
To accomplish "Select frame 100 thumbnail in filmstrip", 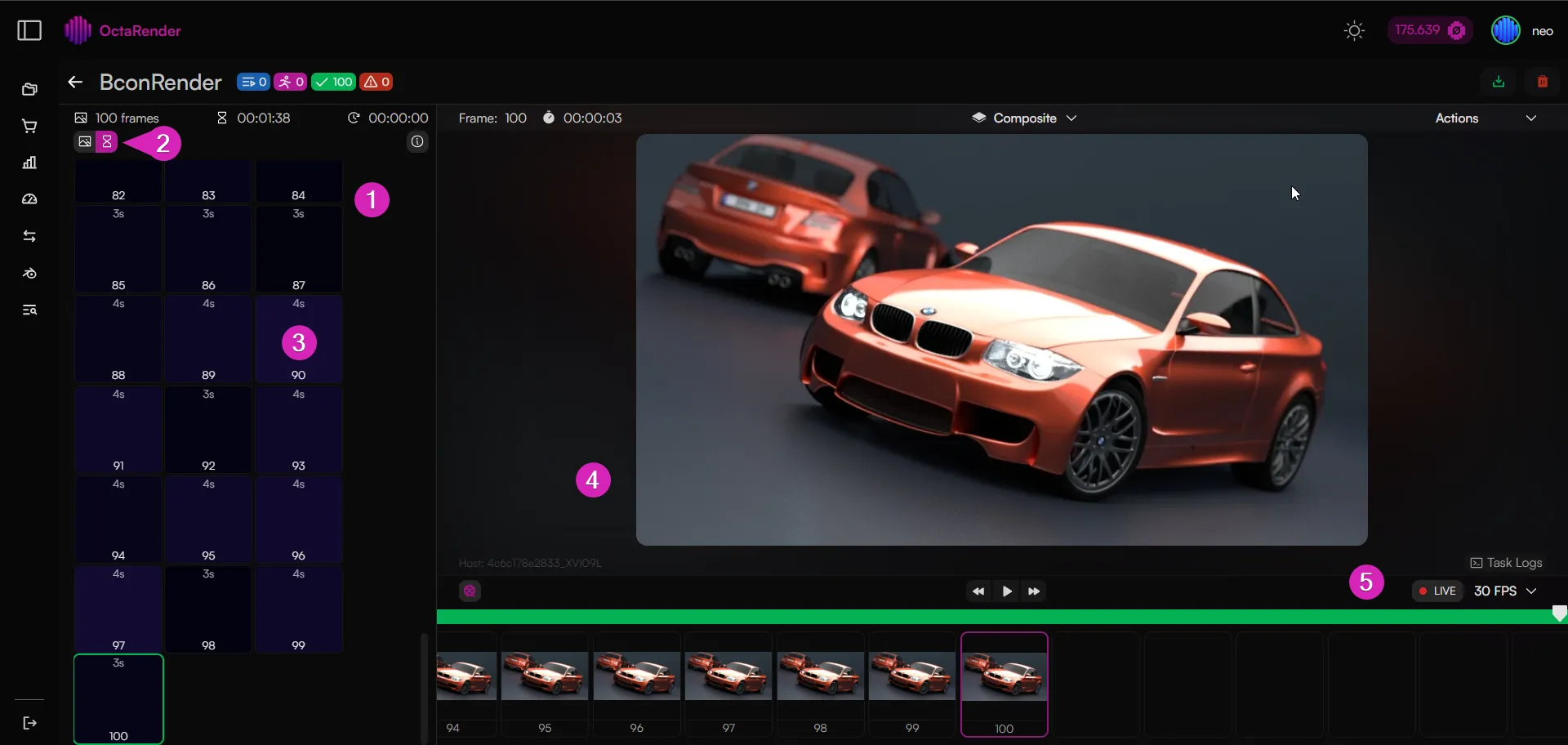I will coord(1004,685).
